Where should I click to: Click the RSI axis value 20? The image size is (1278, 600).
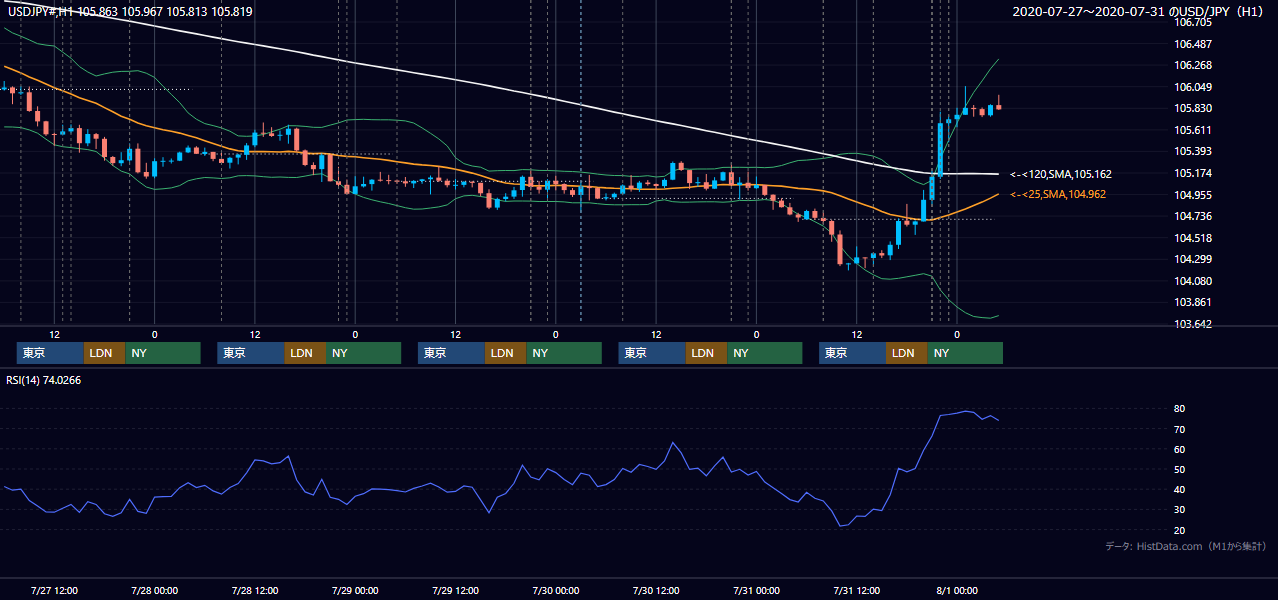click(x=1180, y=530)
